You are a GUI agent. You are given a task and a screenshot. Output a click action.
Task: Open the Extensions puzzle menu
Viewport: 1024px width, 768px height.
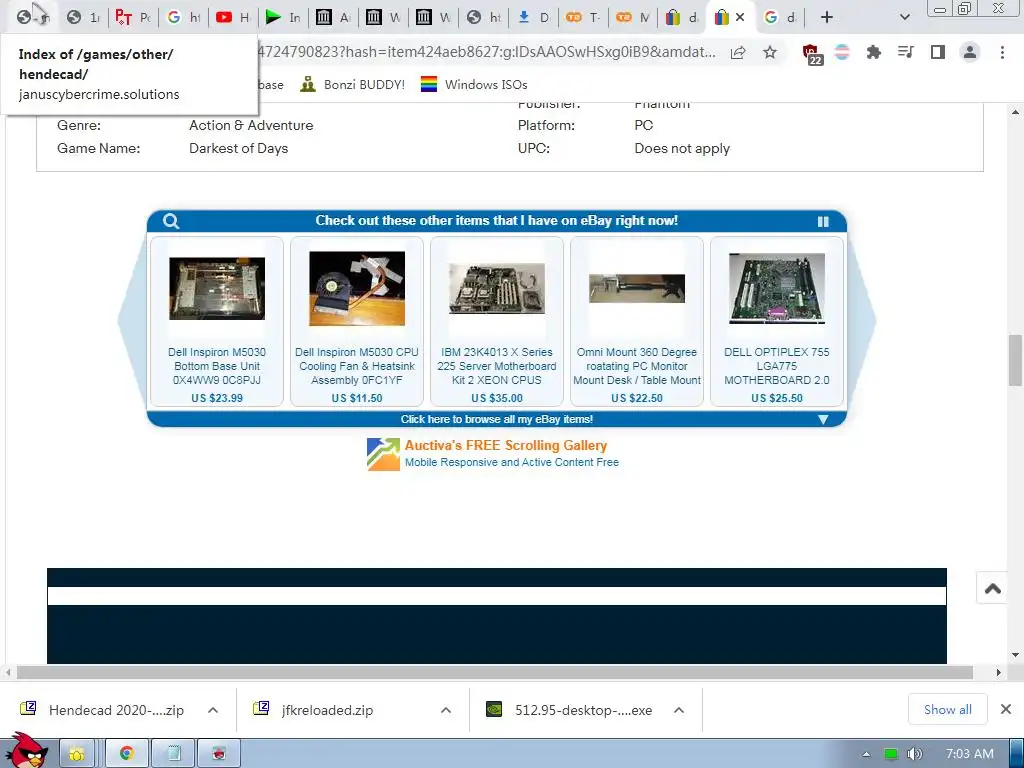click(x=873, y=52)
